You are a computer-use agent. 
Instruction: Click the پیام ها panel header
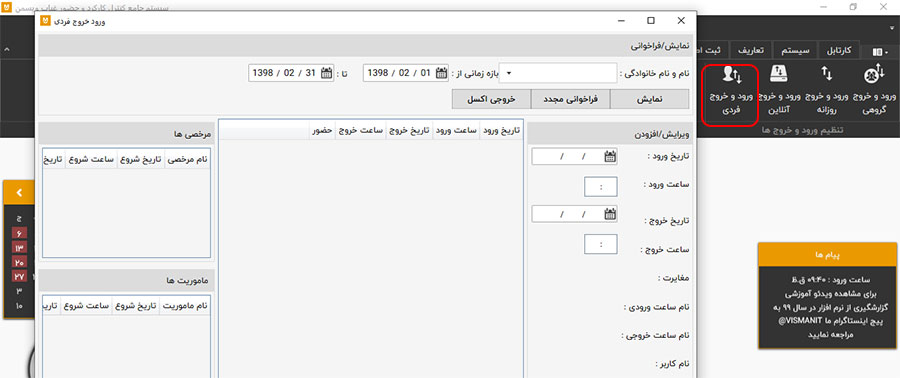pos(827,255)
